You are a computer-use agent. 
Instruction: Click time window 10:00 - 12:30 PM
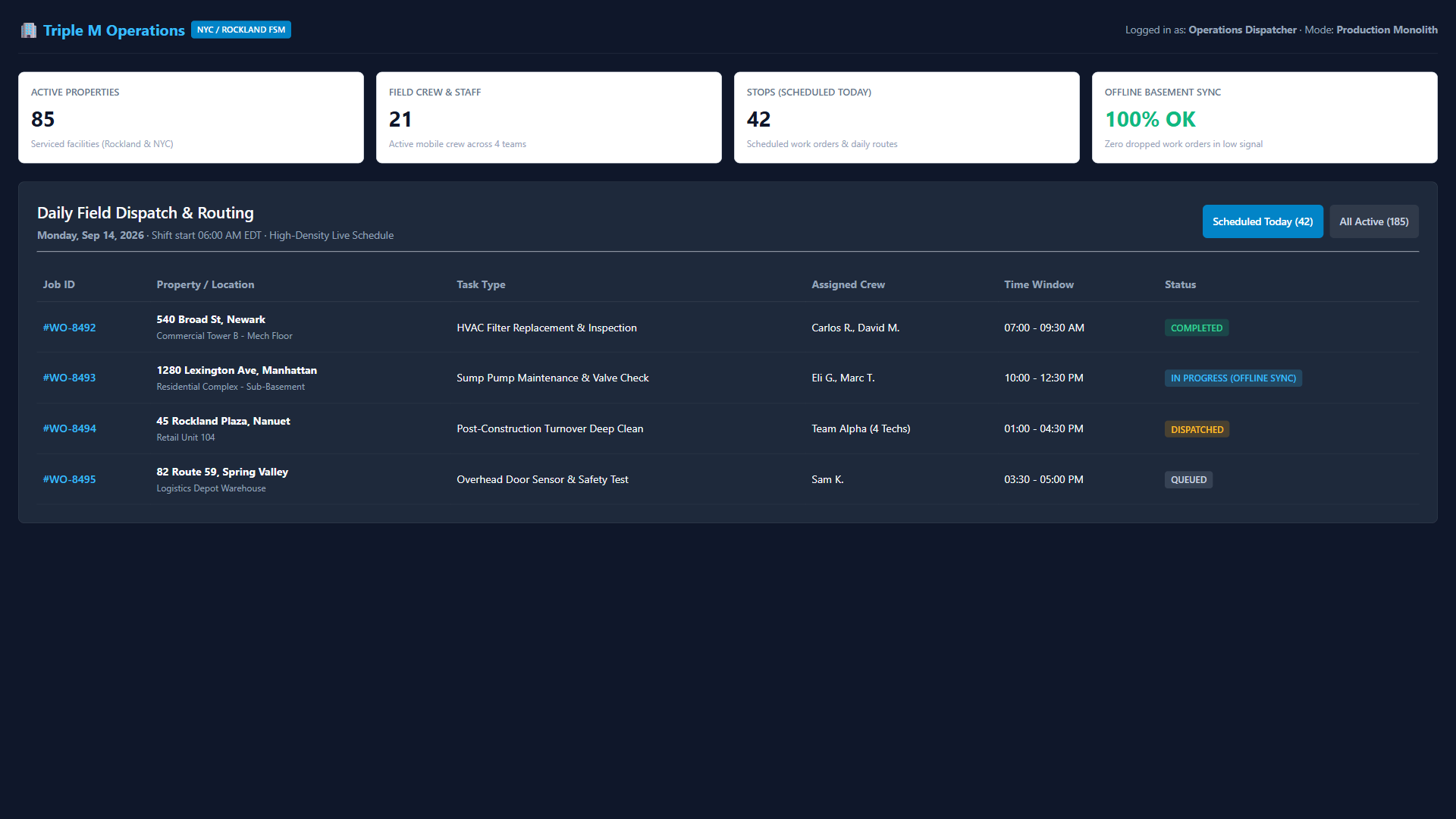coord(1043,378)
